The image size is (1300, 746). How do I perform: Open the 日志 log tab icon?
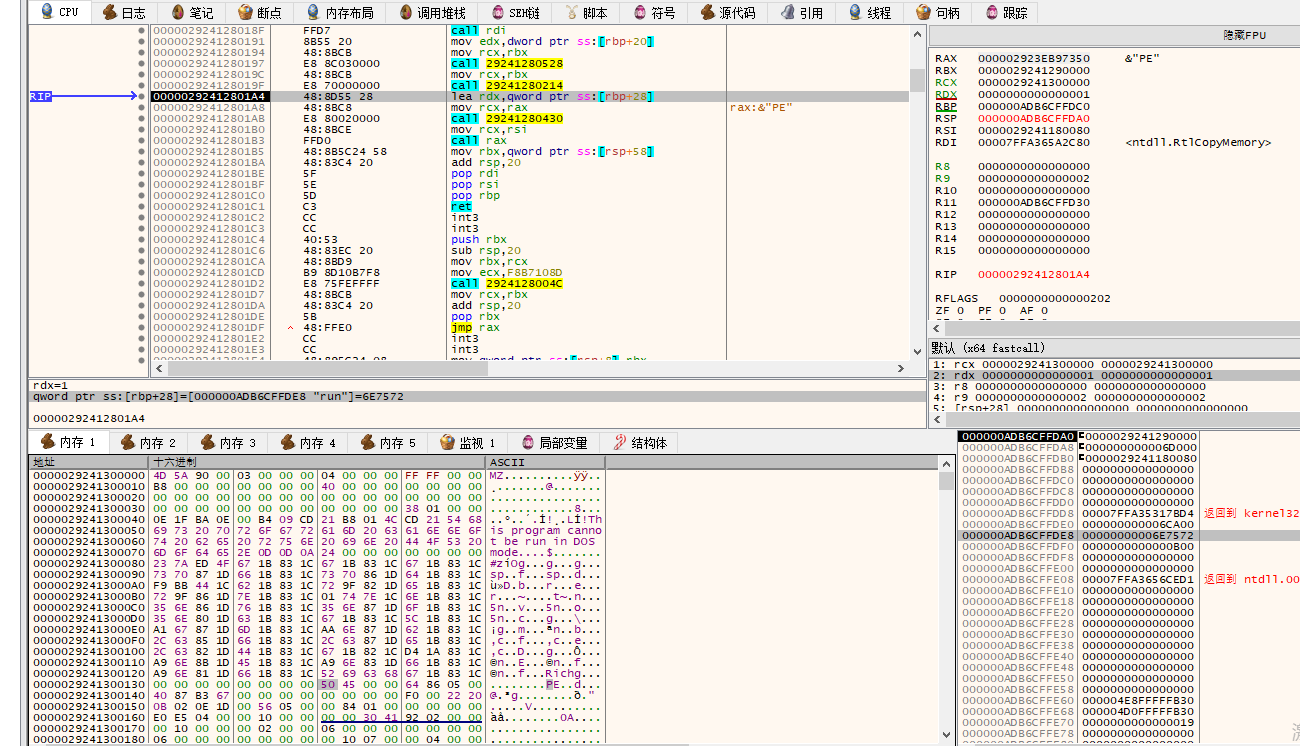(x=109, y=12)
